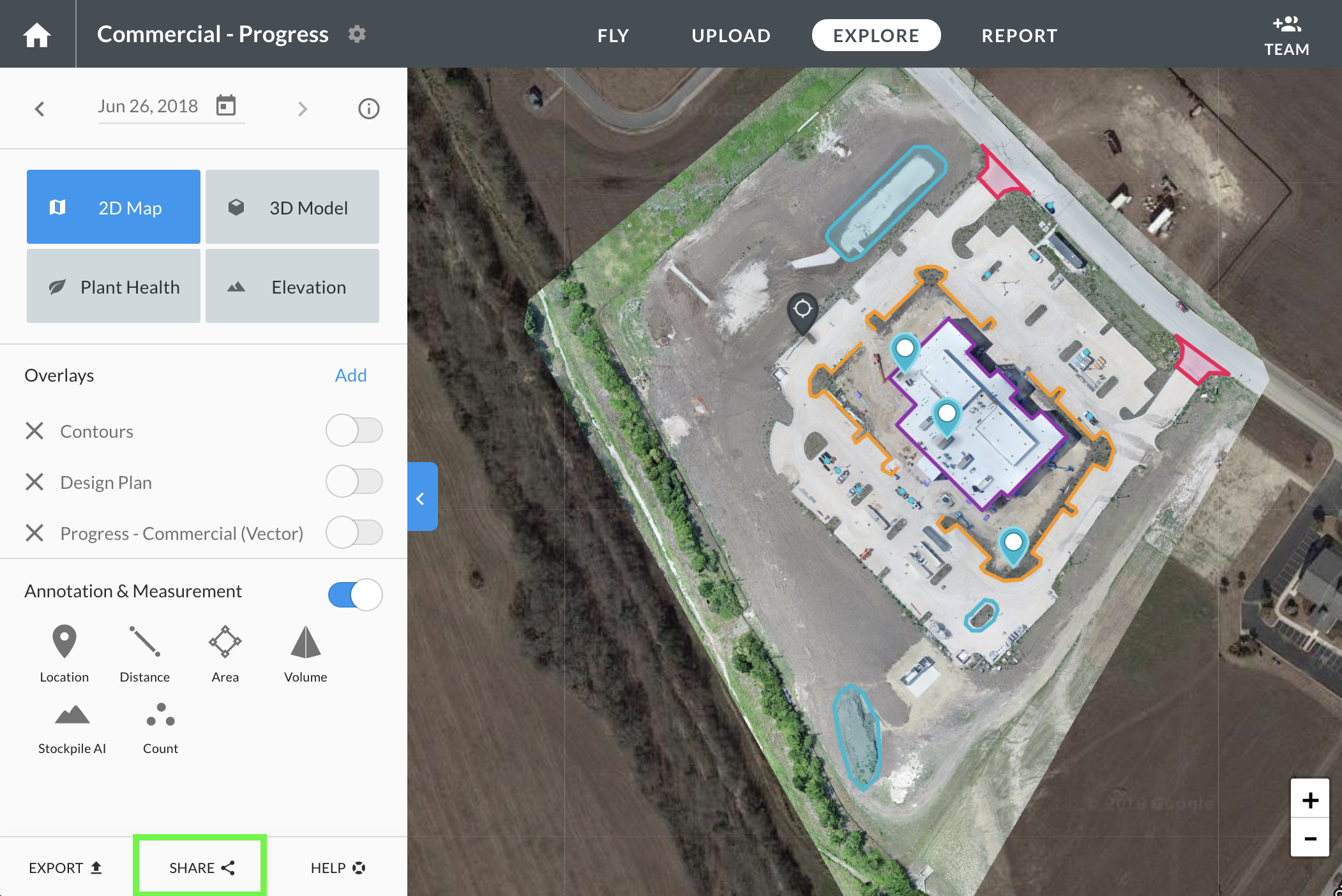
Task: Turn off Annotation & Measurement switch
Action: [x=356, y=595]
